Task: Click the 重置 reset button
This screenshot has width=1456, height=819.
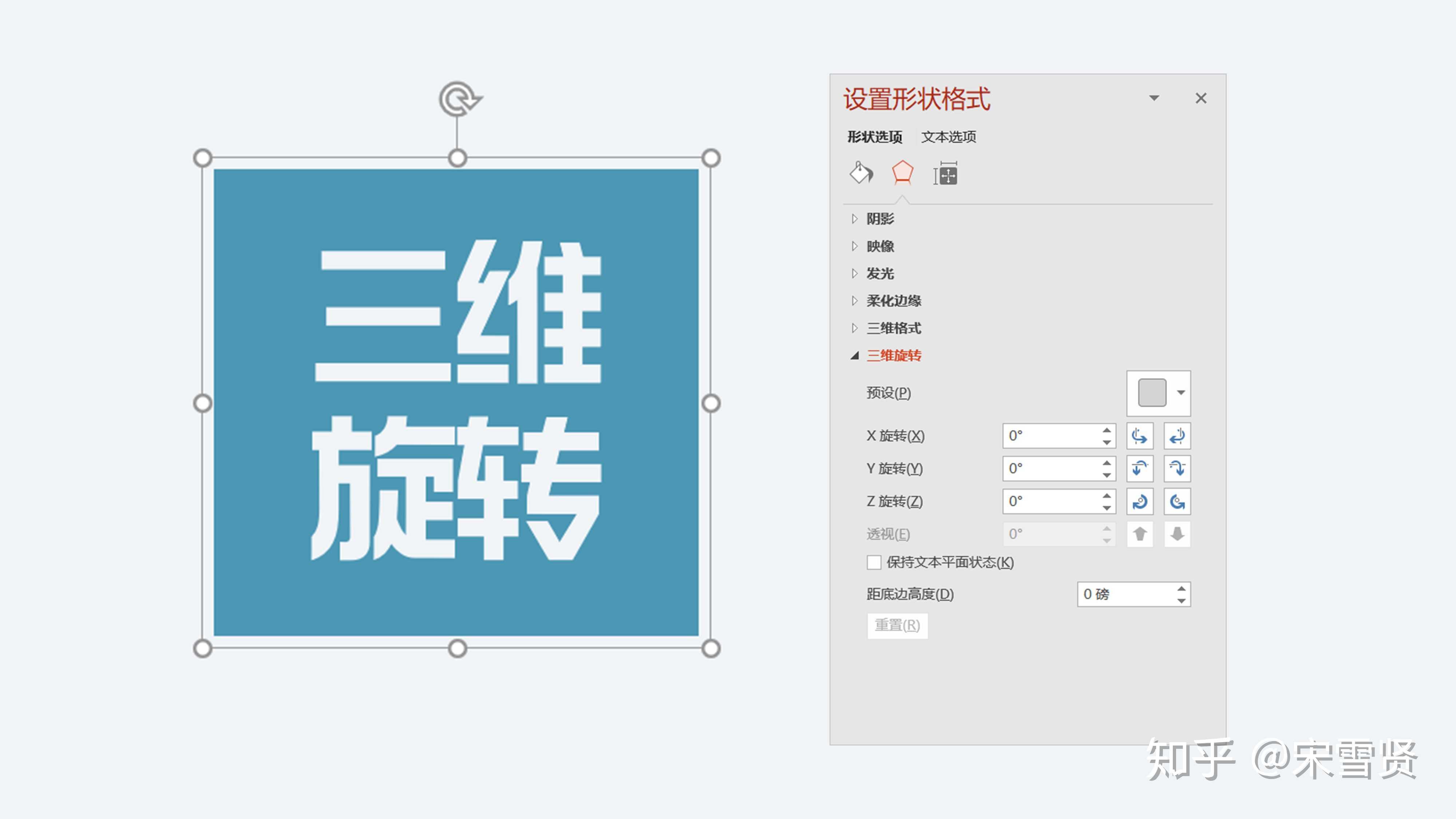Action: (x=898, y=626)
